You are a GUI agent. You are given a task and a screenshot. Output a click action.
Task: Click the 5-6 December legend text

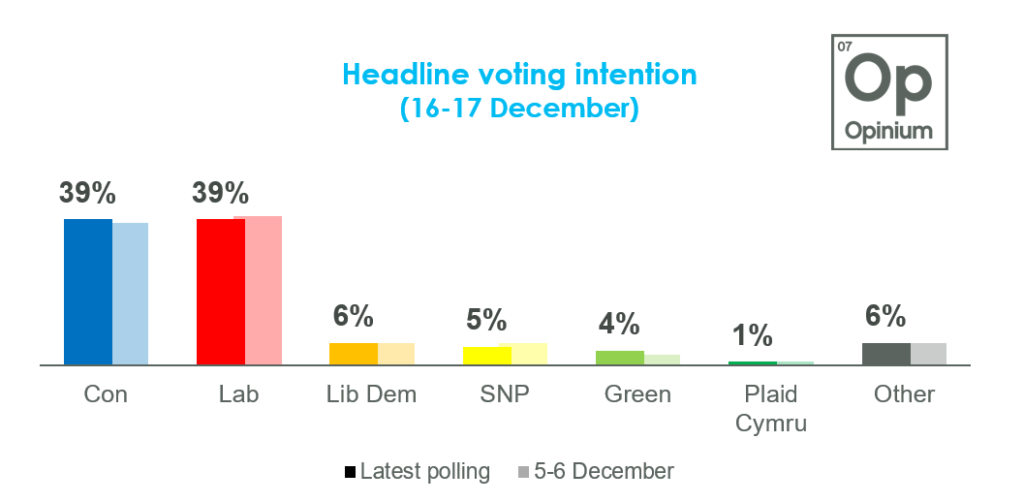point(601,471)
